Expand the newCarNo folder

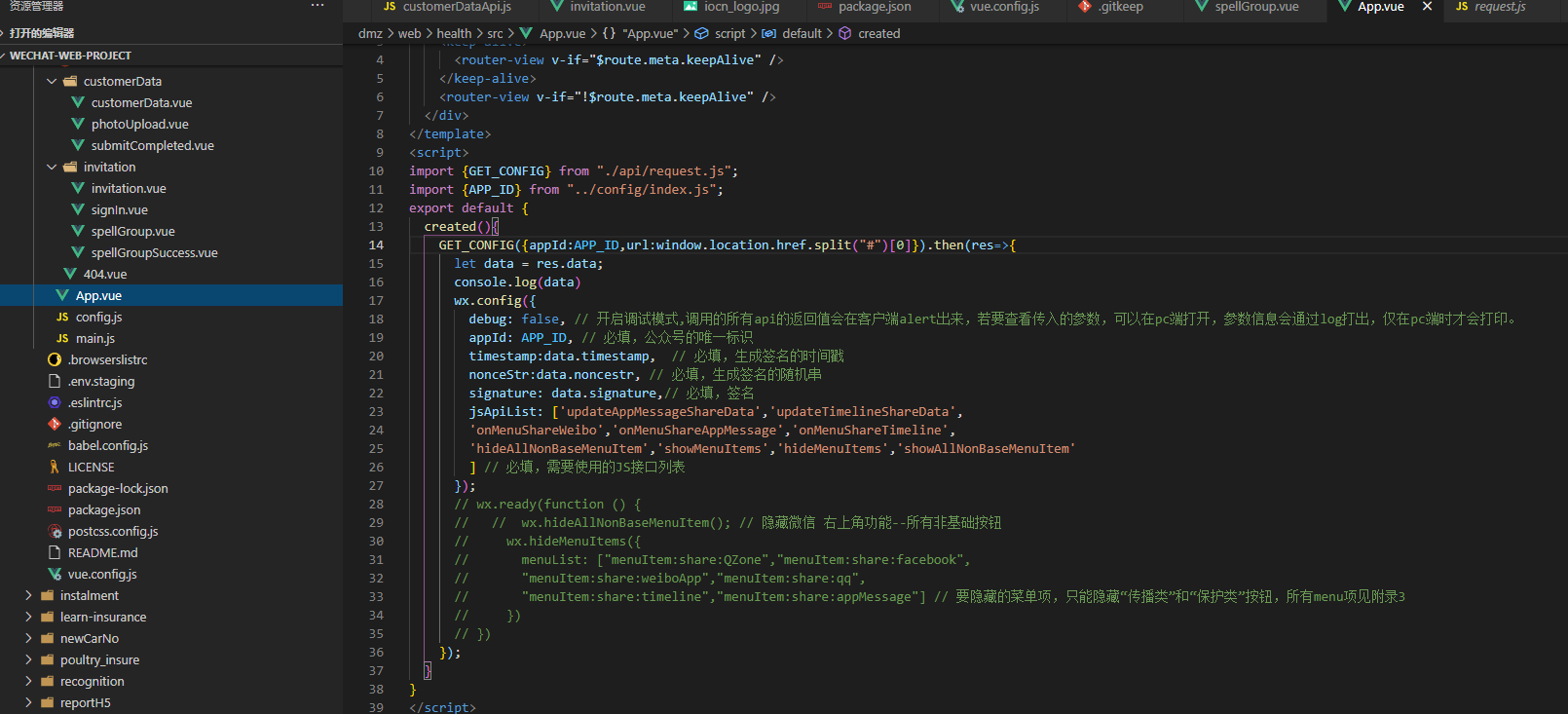pos(28,638)
